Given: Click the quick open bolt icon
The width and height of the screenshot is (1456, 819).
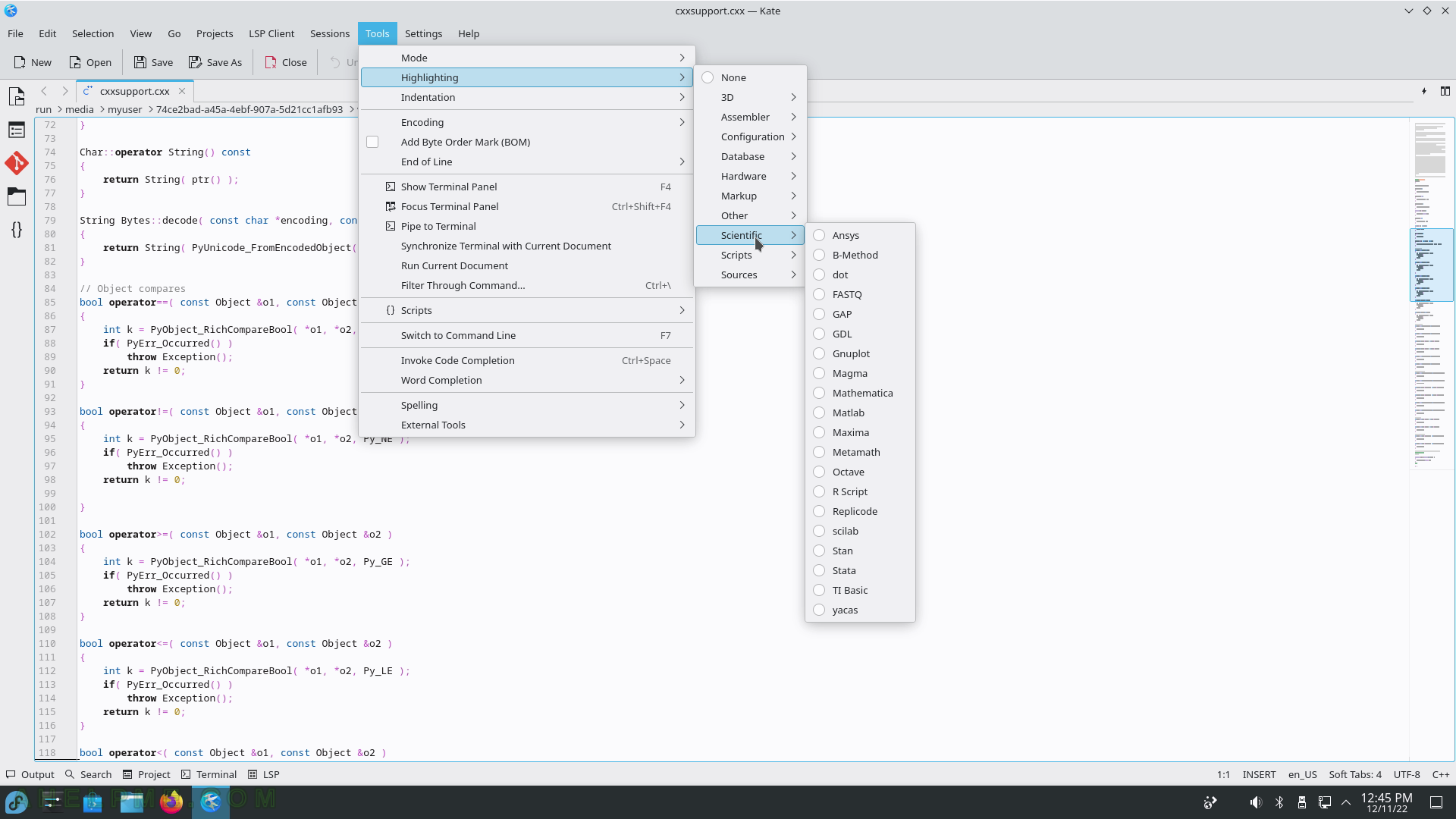Looking at the screenshot, I should (1424, 91).
